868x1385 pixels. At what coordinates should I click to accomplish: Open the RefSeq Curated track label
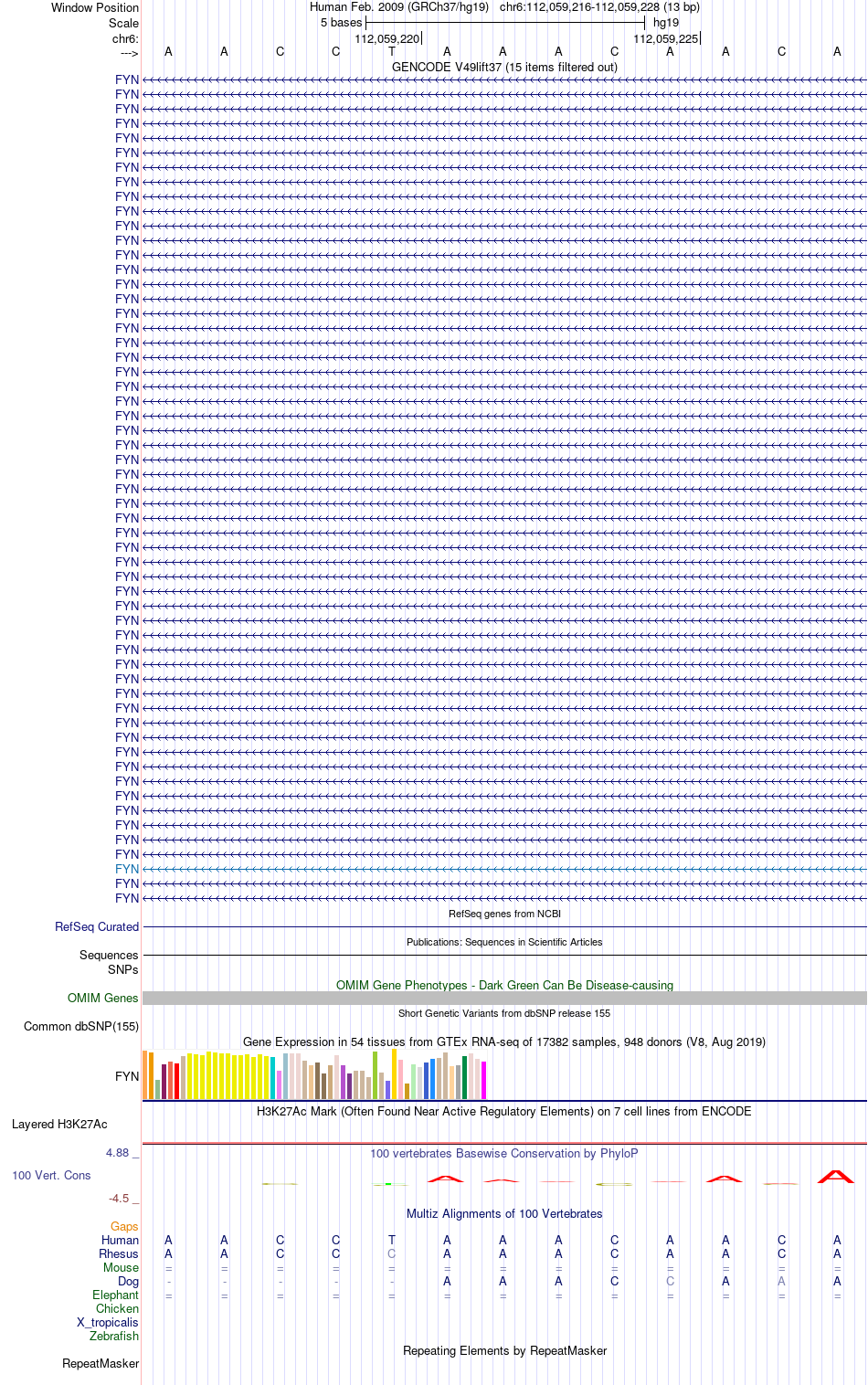(x=97, y=926)
